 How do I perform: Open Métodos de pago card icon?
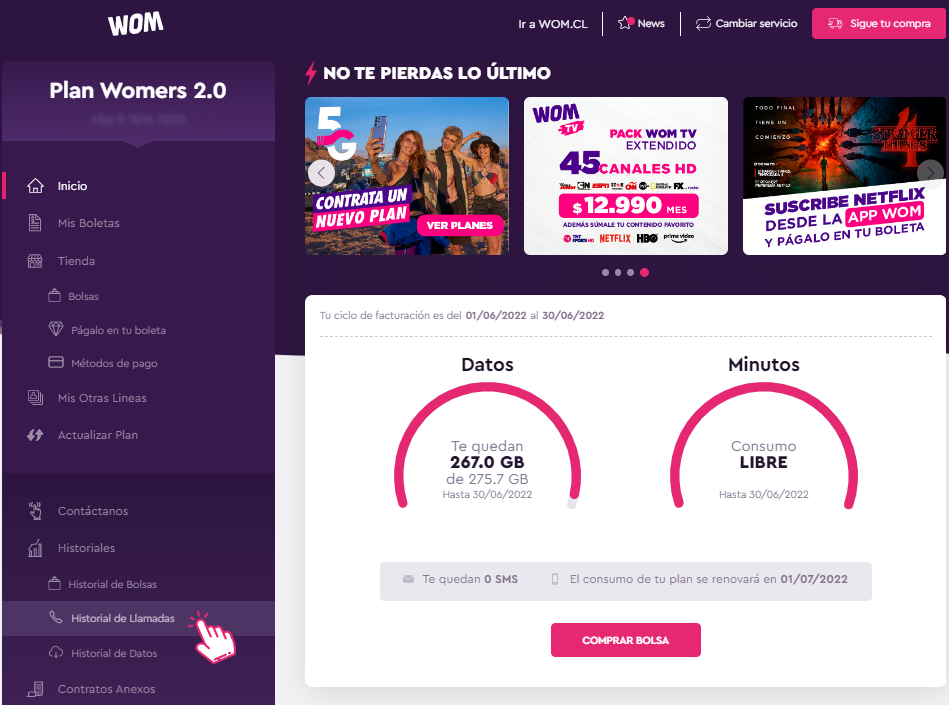(56, 362)
